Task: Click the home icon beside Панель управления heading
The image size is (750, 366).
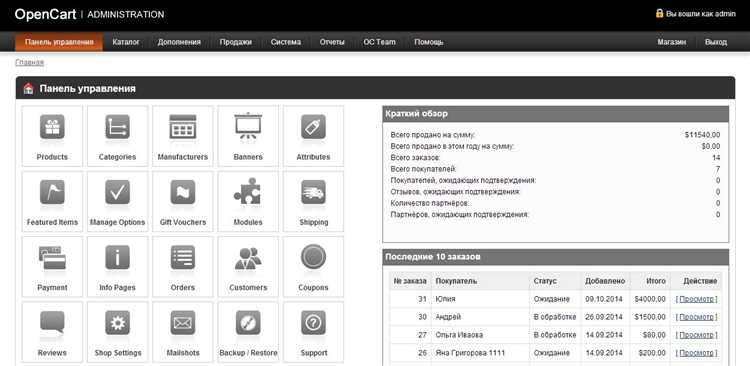Action: coord(29,89)
